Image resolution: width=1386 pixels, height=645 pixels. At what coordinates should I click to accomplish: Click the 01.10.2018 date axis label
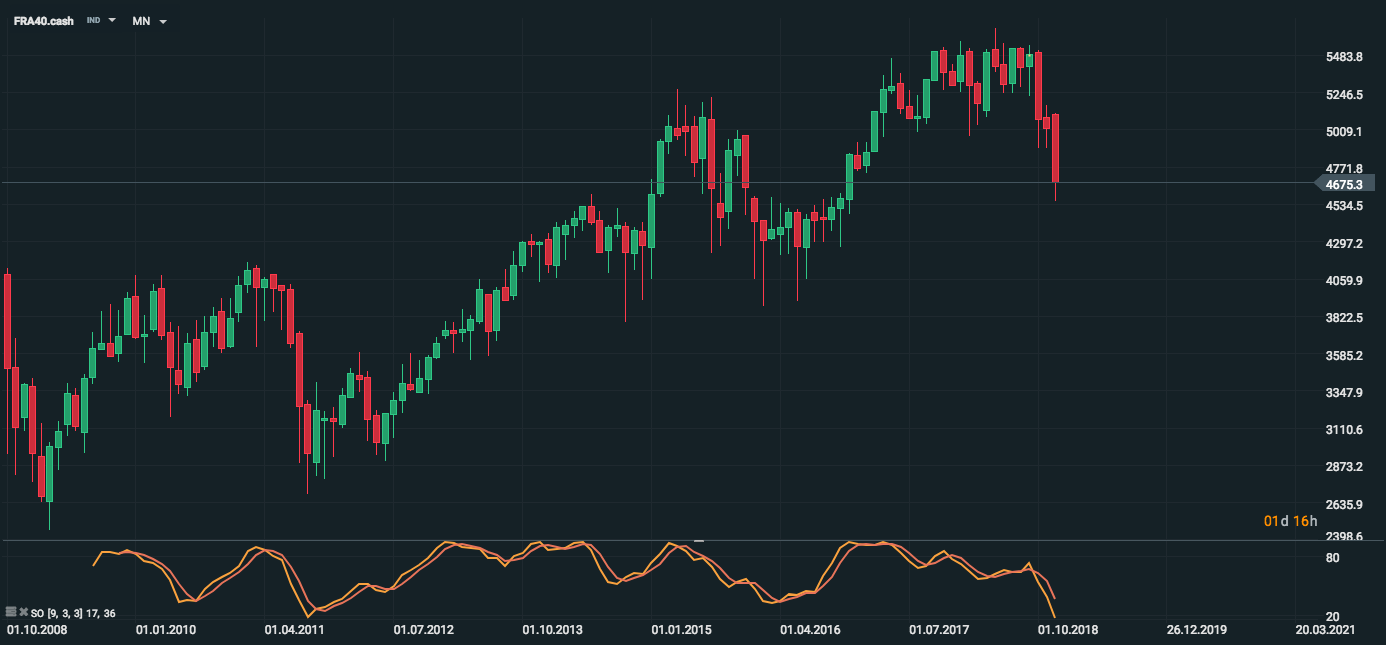click(x=1069, y=631)
